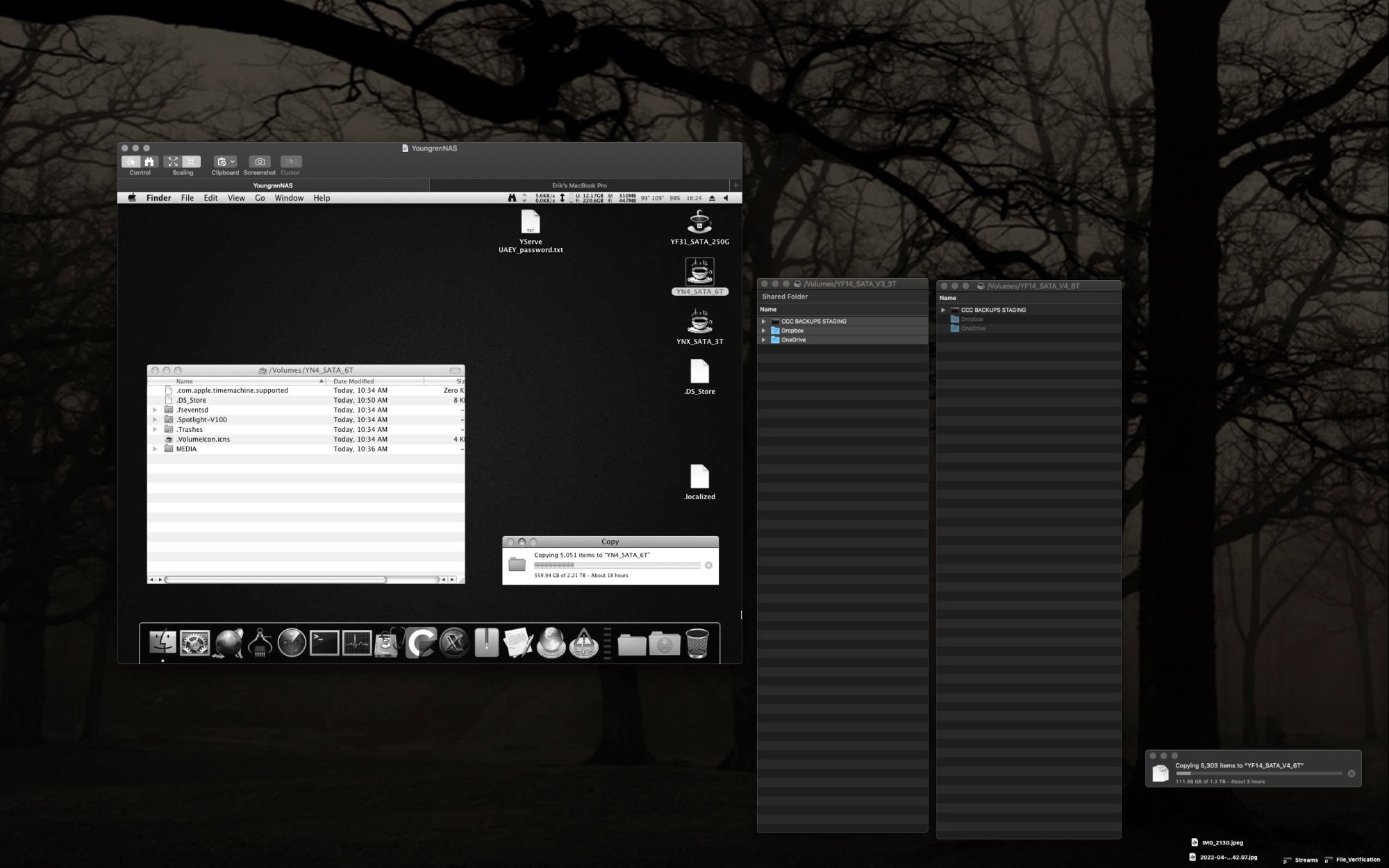This screenshot has width=1389, height=868.
Task: Click the Screenshot camera toolbar button
Action: (x=260, y=162)
